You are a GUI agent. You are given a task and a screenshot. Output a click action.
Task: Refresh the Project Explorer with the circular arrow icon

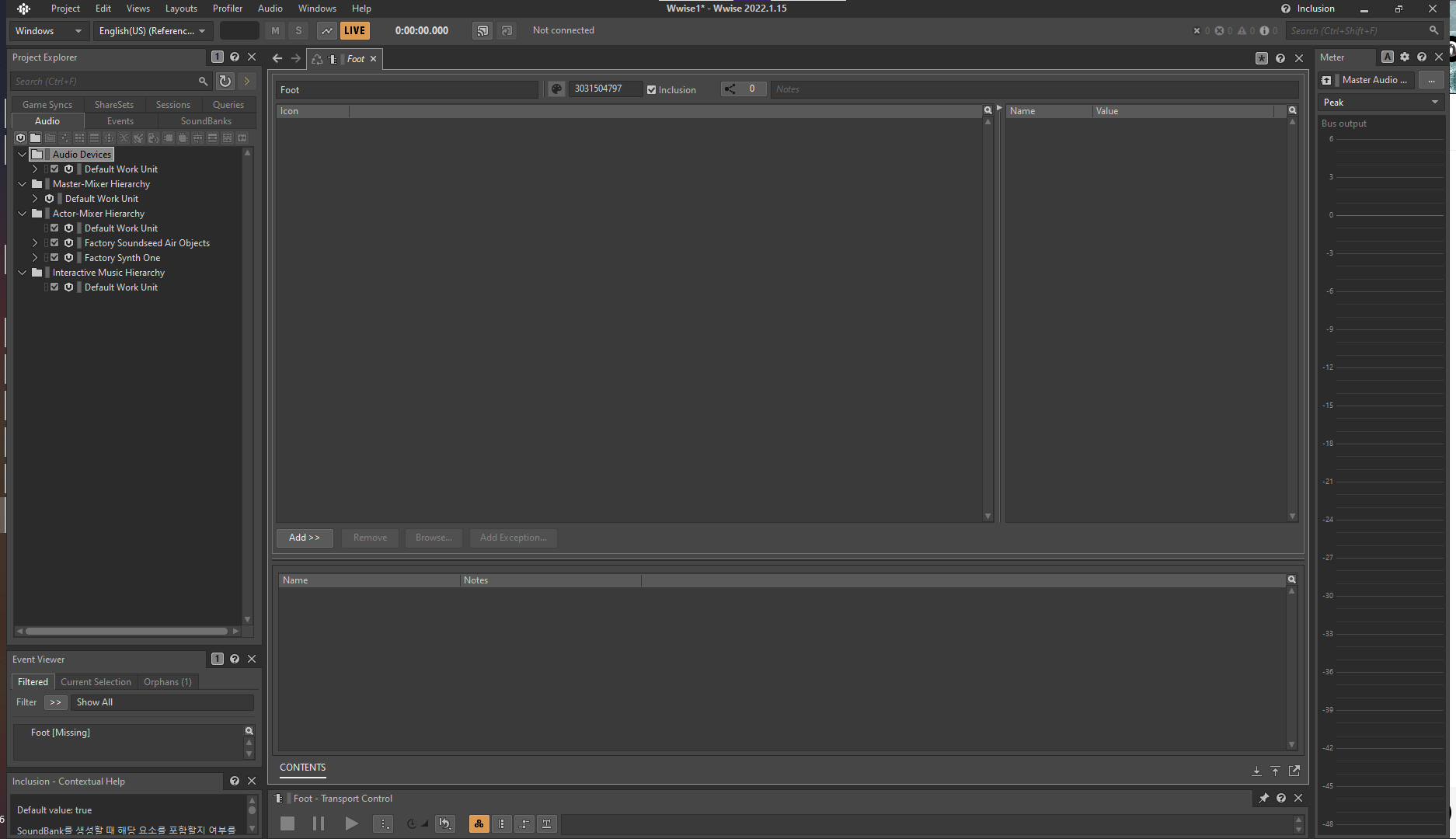point(225,81)
